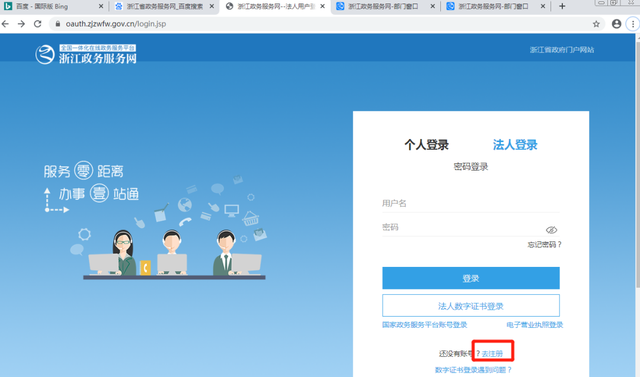Click the 法人数字证书登录 button
Image resolution: width=640 pixels, height=377 pixels.
pos(471,306)
